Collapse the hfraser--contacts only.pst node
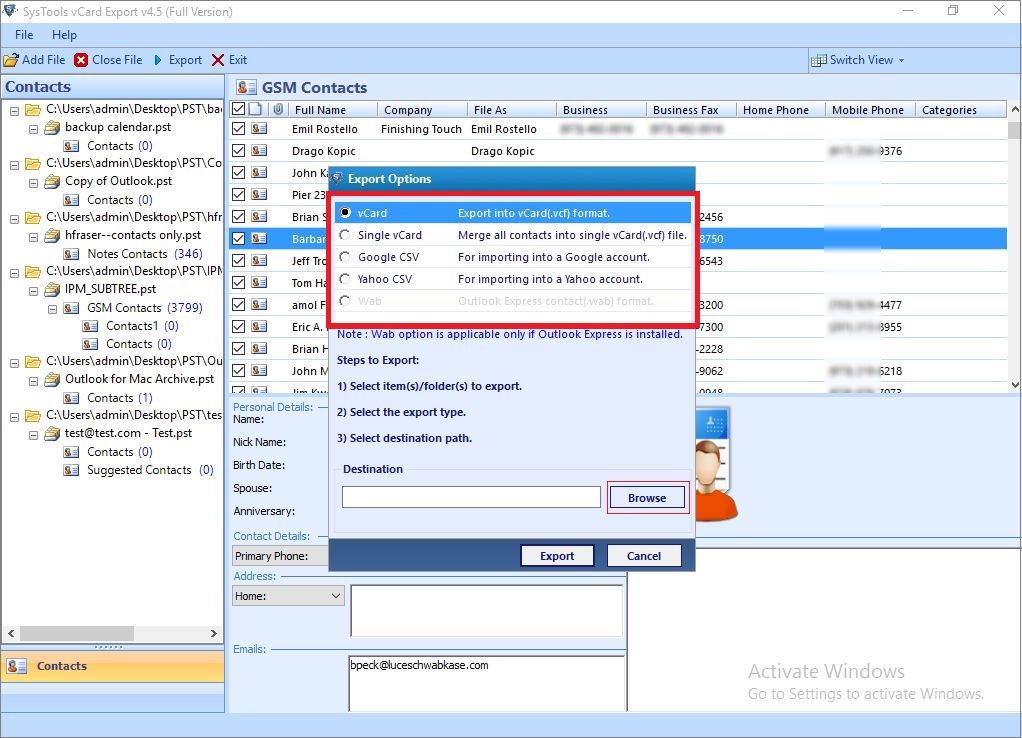 pyautogui.click(x=33, y=237)
